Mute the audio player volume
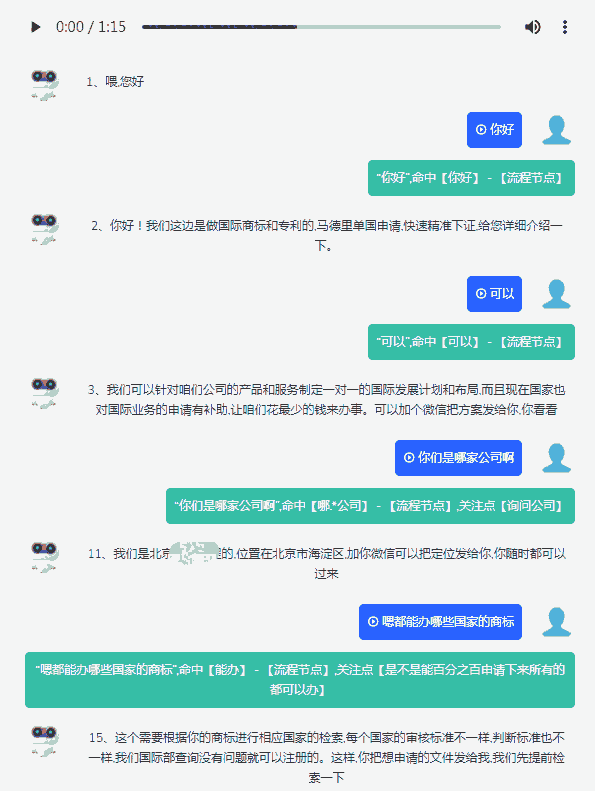 pos(532,27)
